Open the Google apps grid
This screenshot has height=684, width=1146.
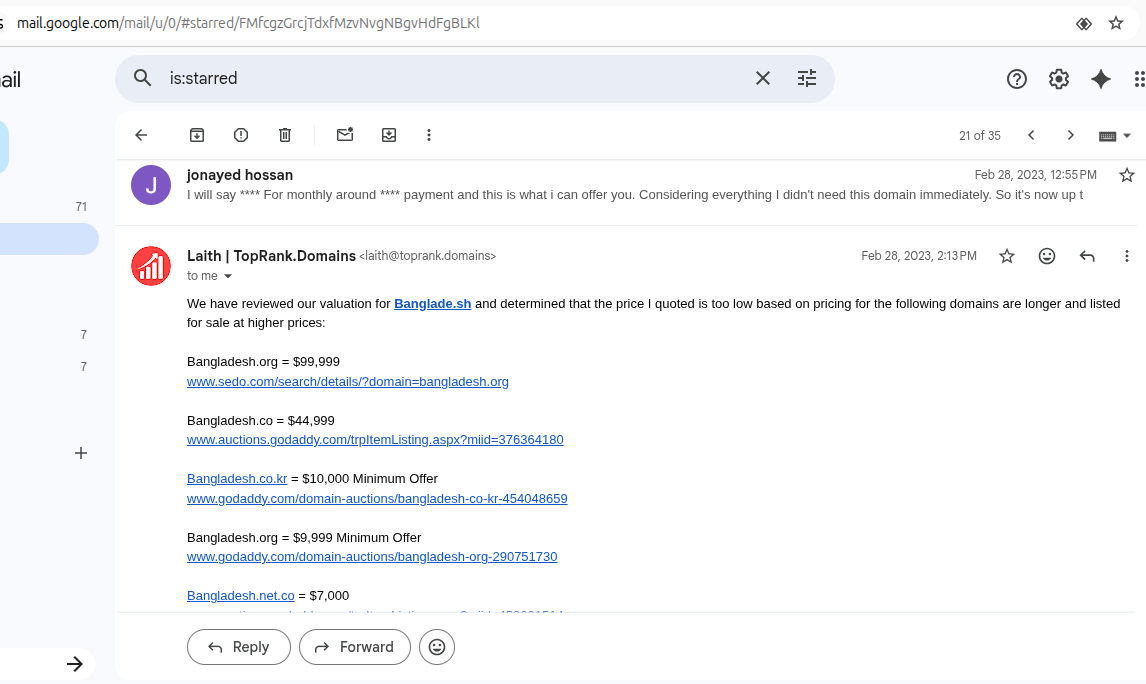pyautogui.click(x=1139, y=79)
